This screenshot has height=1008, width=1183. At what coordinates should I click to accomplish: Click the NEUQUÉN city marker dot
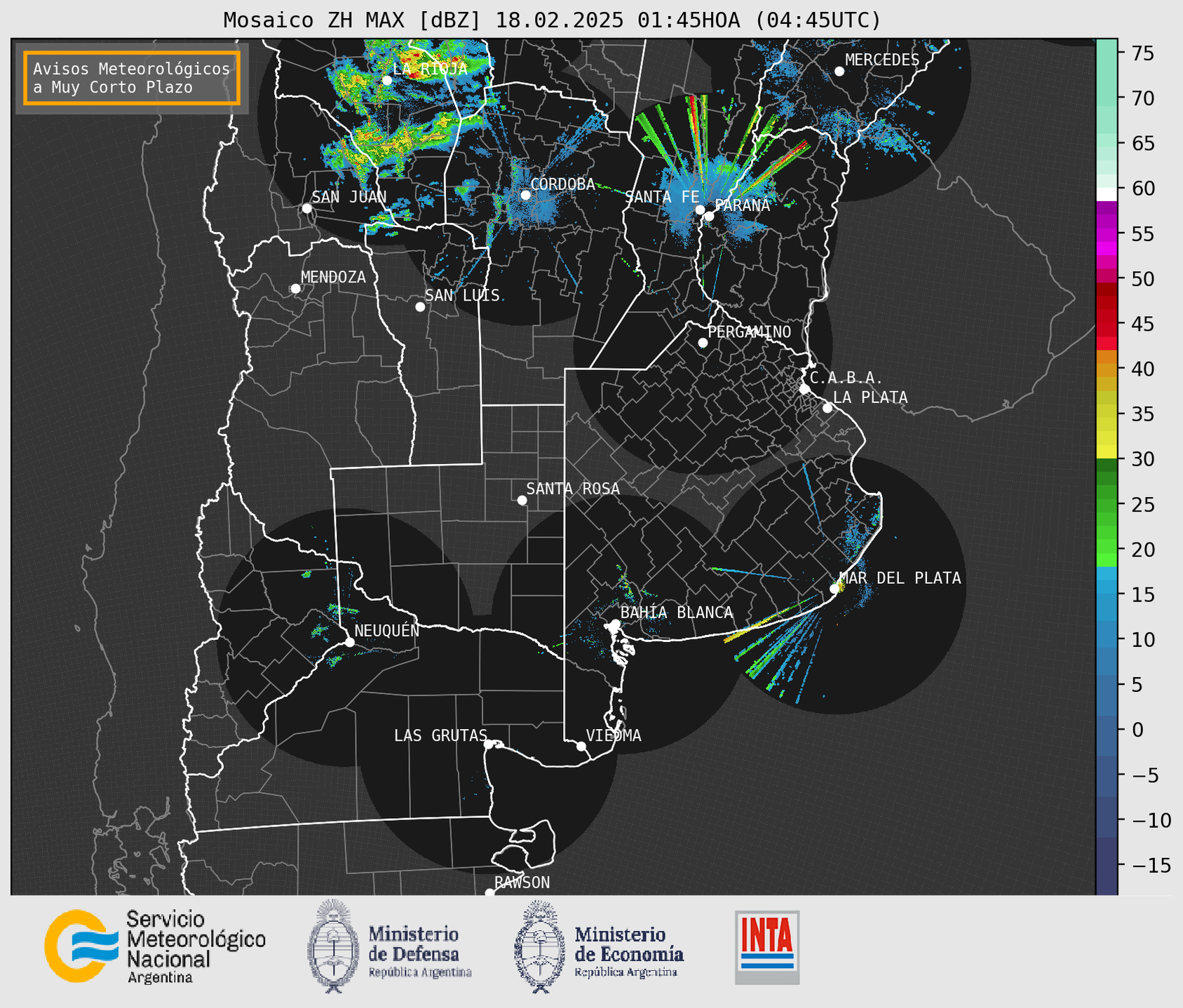point(349,642)
